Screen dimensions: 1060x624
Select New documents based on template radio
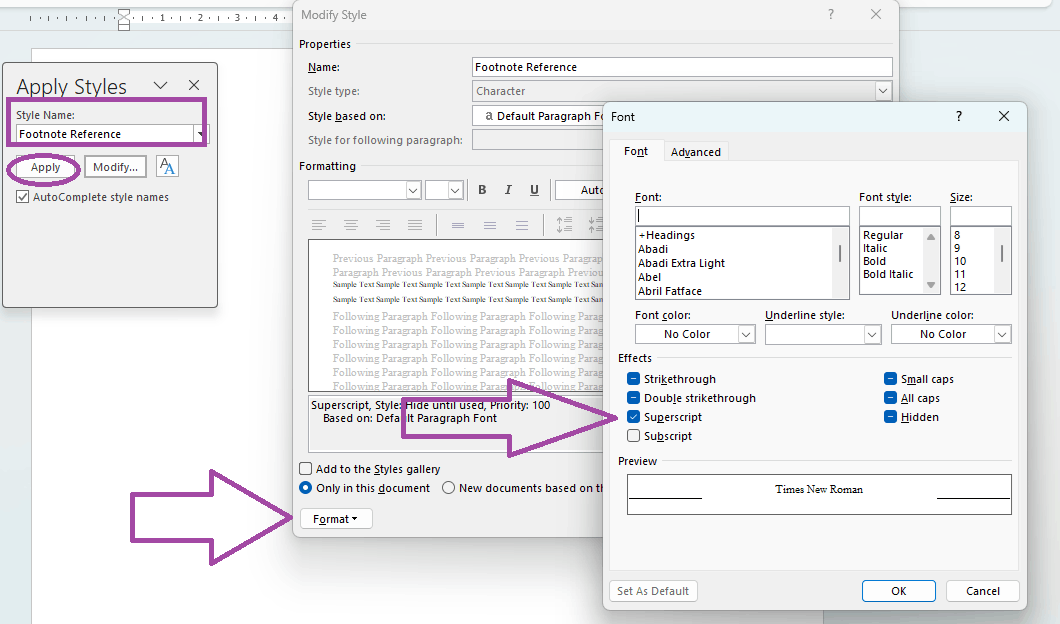(448, 487)
